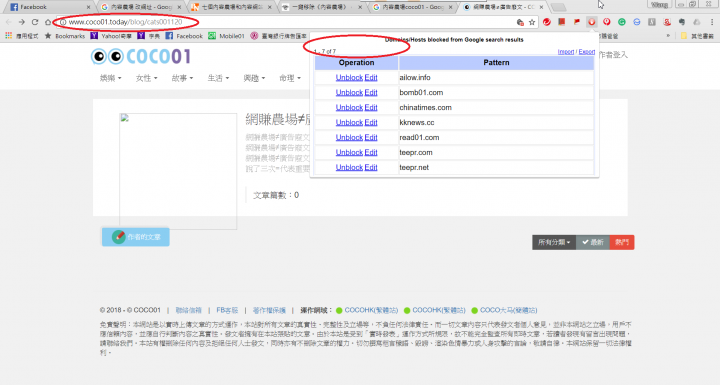720x385 pixels.
Task: Click the broken author image thumbnail
Action: click(178, 171)
